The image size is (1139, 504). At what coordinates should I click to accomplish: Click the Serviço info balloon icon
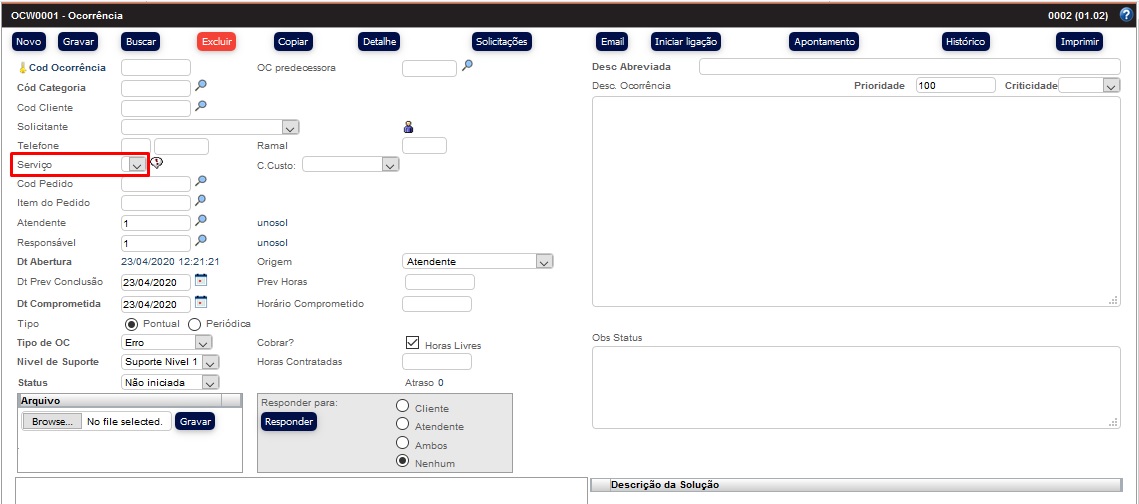pyautogui.click(x=156, y=164)
